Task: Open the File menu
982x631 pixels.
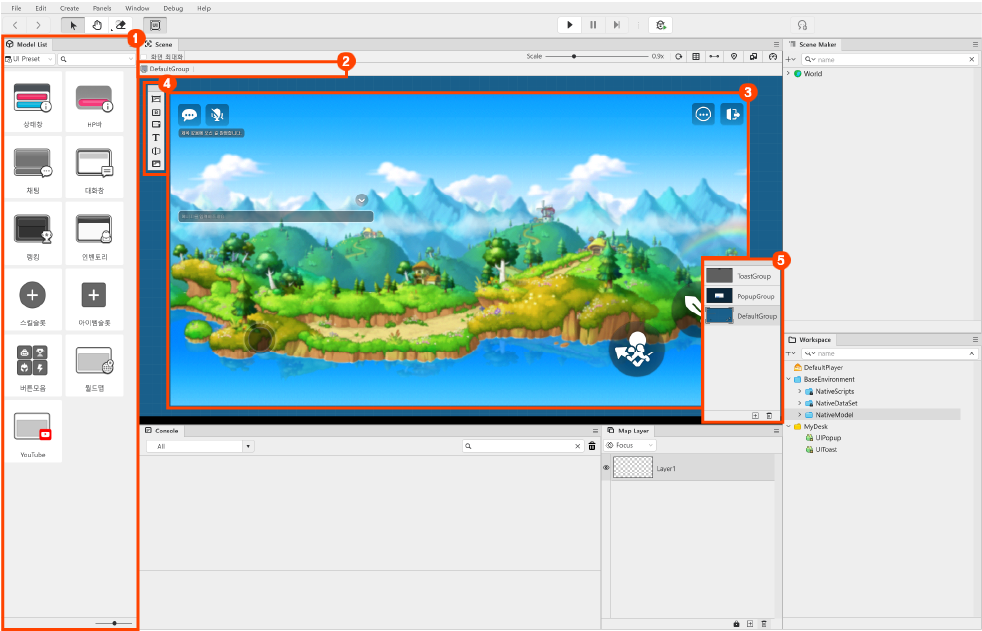Action: click(16, 8)
